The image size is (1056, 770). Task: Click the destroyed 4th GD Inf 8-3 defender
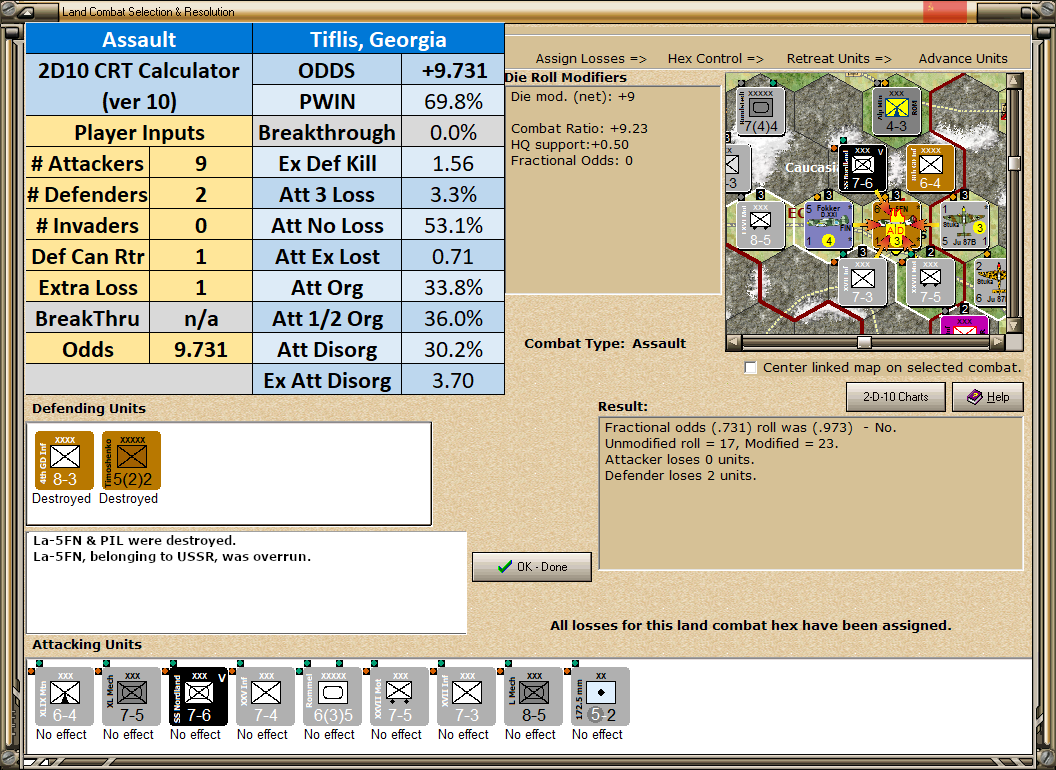coord(64,460)
